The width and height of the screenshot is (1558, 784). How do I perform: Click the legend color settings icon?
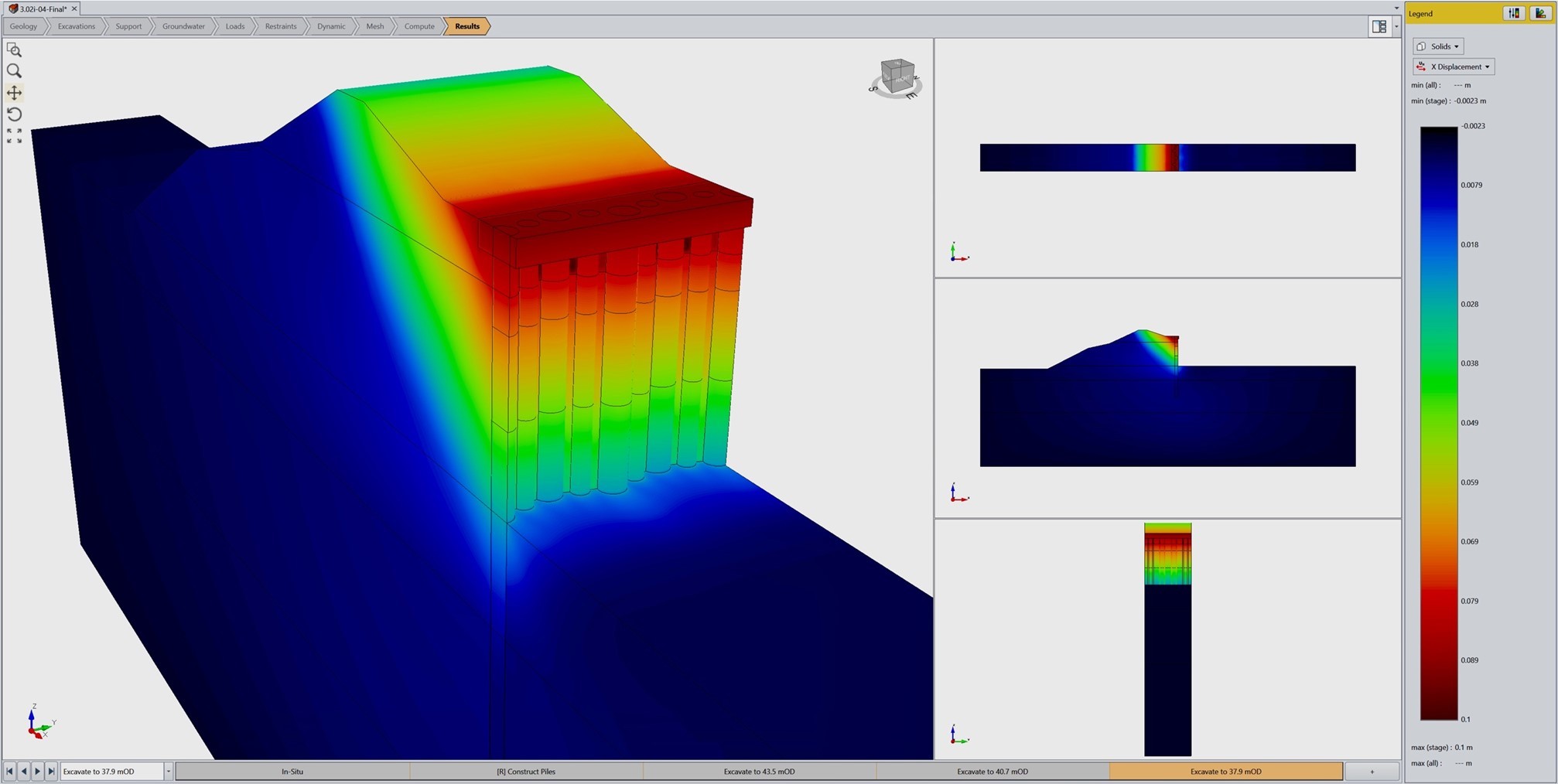[x=1539, y=13]
